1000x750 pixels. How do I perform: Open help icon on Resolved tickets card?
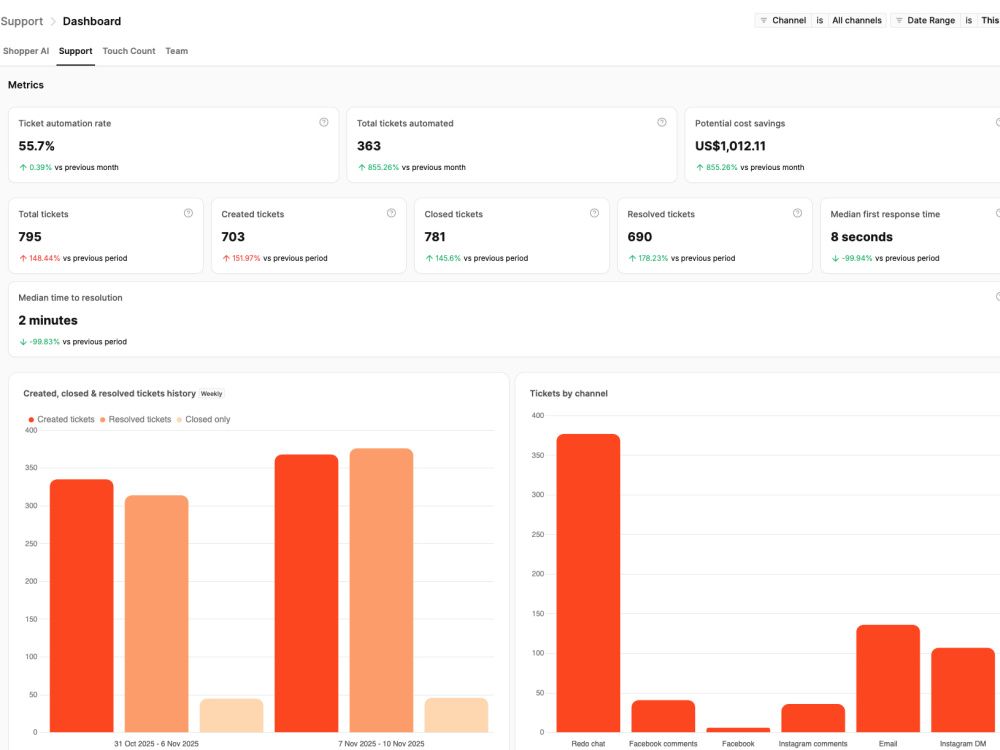coord(797,213)
